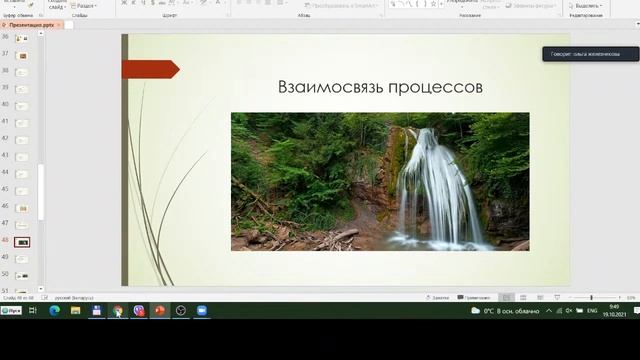Switch to Slide Sorter view icon
This screenshot has width=640, height=360.
point(523,298)
